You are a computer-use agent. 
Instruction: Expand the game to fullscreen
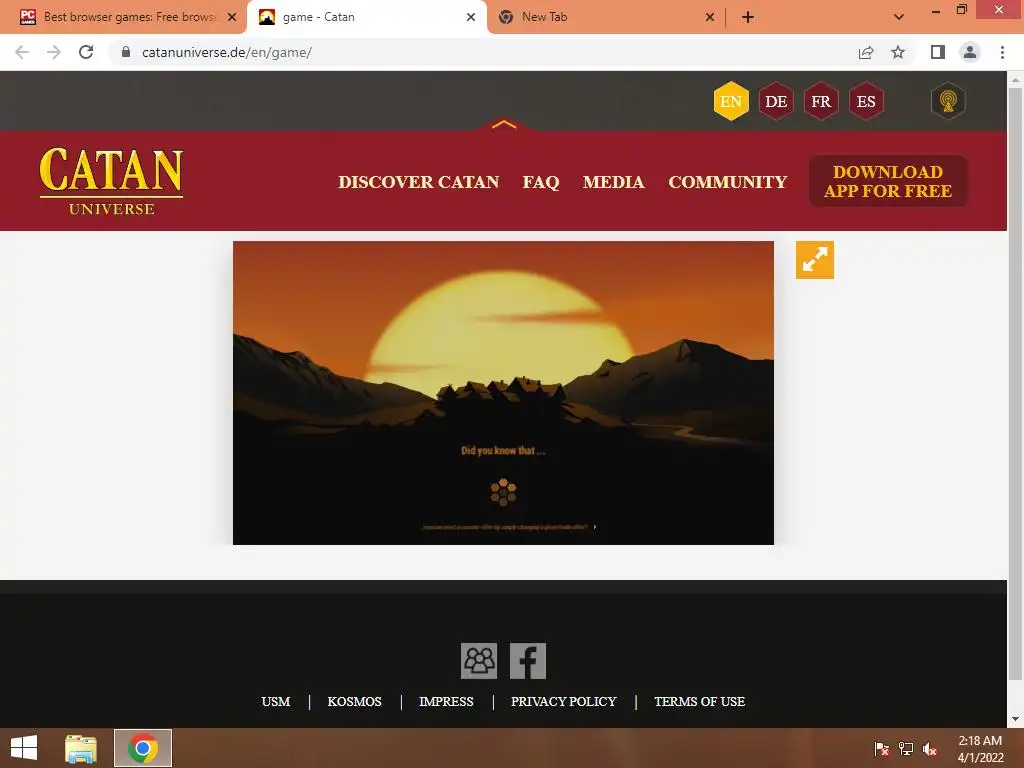pyautogui.click(x=814, y=260)
